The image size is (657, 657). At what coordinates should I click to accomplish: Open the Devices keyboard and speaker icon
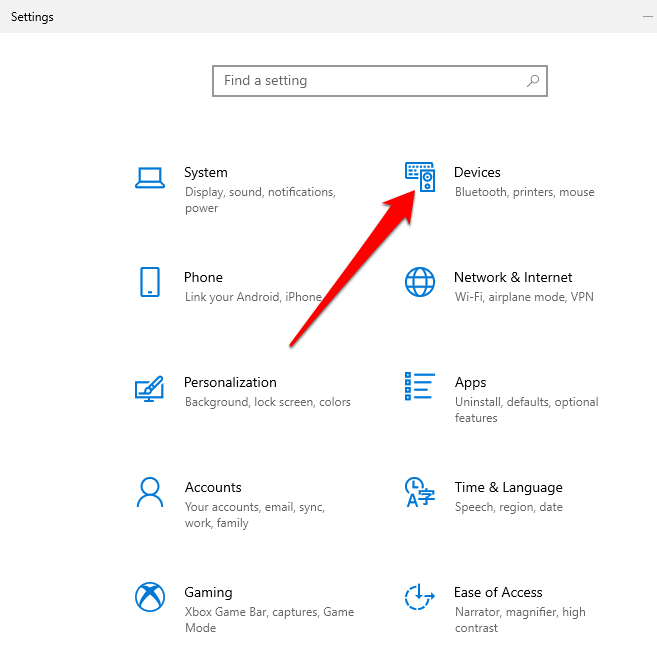420,177
